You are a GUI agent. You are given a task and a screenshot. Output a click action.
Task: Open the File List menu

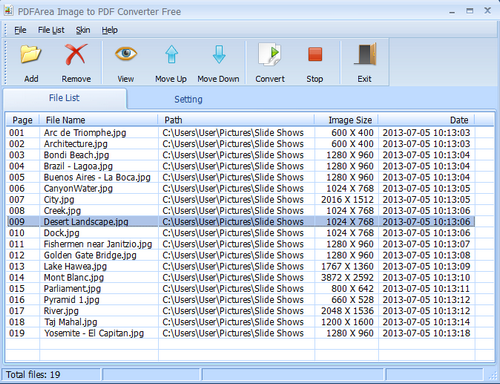pyautogui.click(x=51, y=30)
